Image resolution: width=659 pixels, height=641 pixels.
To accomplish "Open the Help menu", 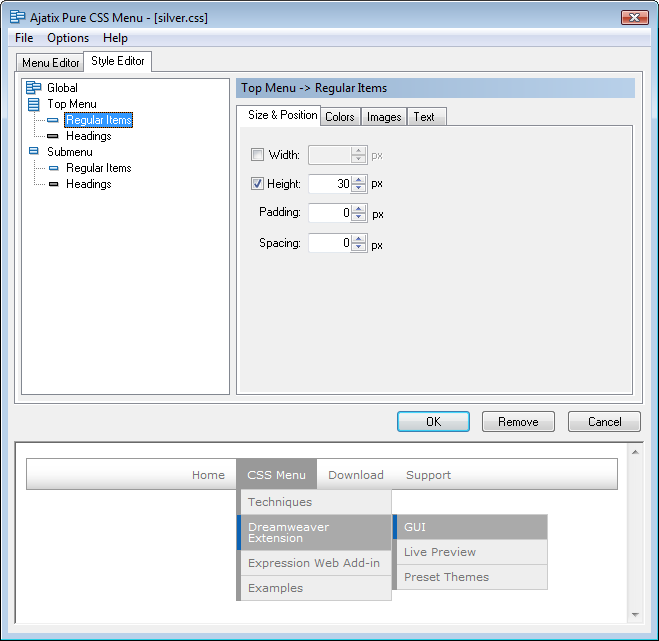I will tap(115, 38).
